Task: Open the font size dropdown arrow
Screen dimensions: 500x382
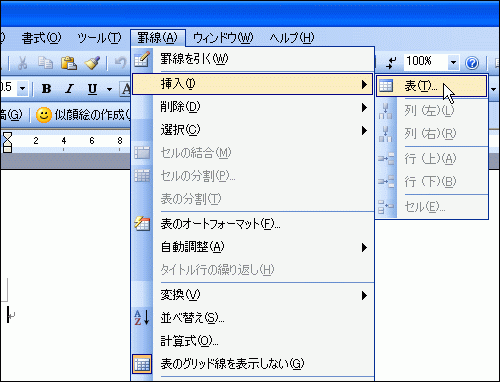Action: click(x=23, y=89)
